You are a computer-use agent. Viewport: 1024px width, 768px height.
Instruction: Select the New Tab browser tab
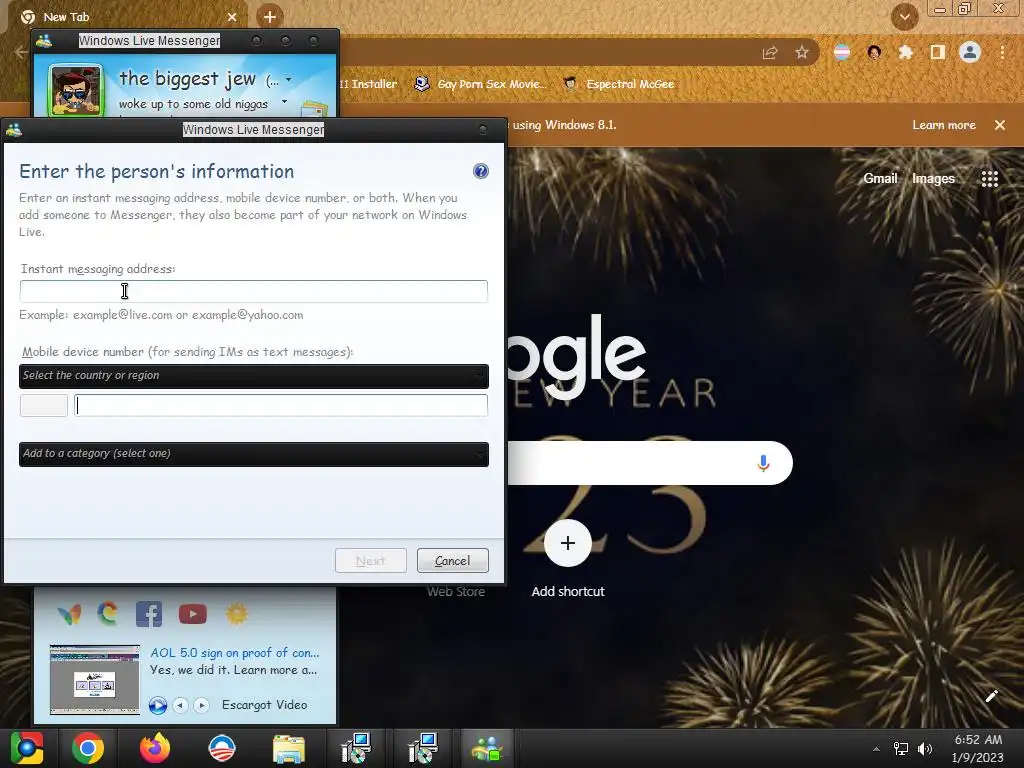tap(127, 17)
